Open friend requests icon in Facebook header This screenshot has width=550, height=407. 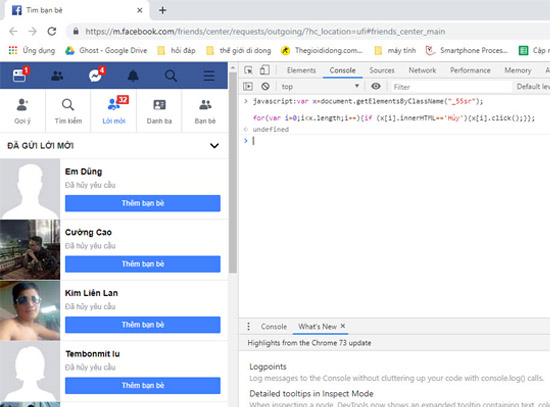tap(57, 75)
